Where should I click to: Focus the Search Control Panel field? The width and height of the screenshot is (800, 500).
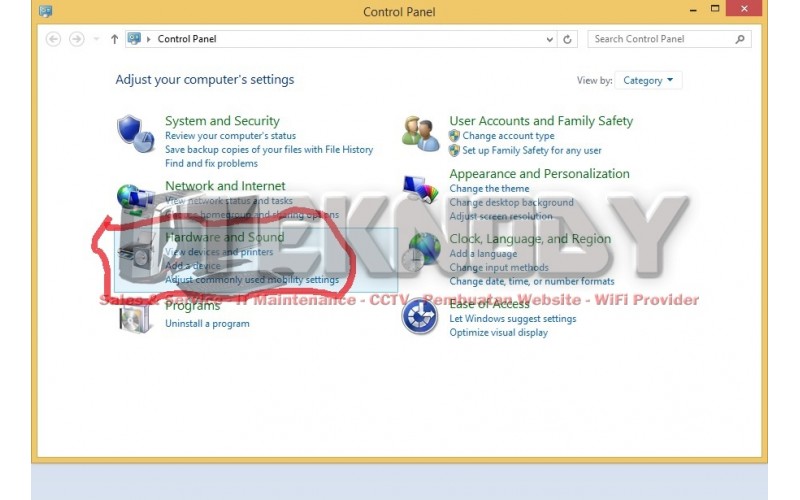click(x=669, y=39)
